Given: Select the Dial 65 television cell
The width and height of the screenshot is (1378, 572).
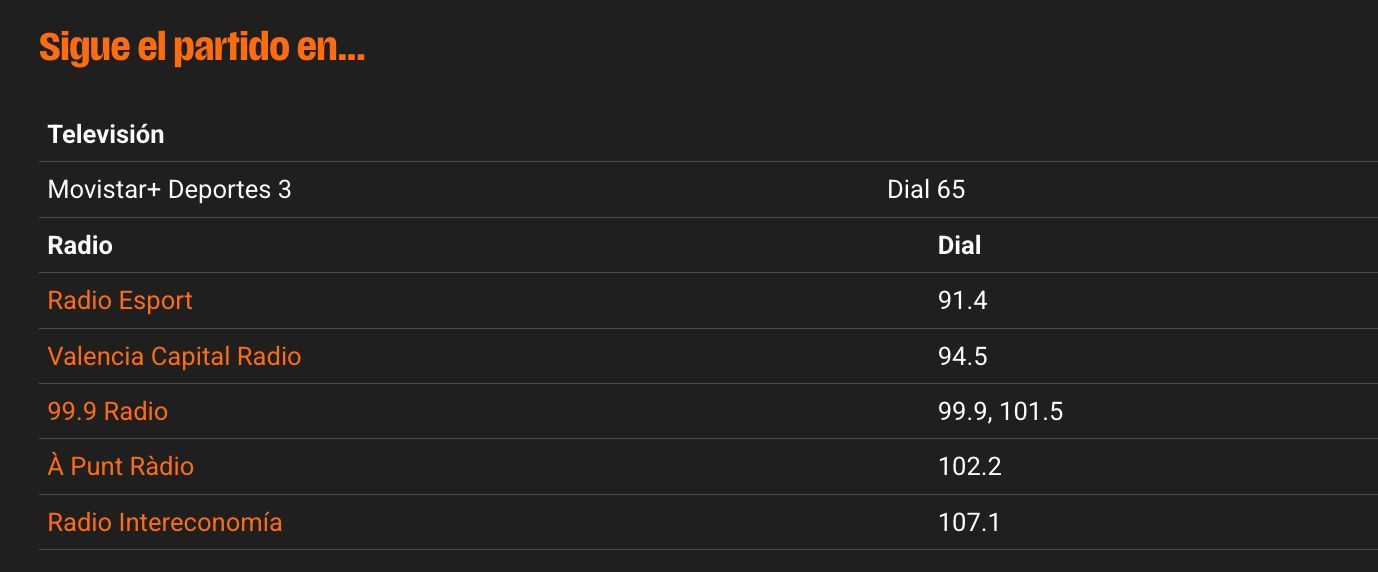Looking at the screenshot, I should (x=925, y=190).
